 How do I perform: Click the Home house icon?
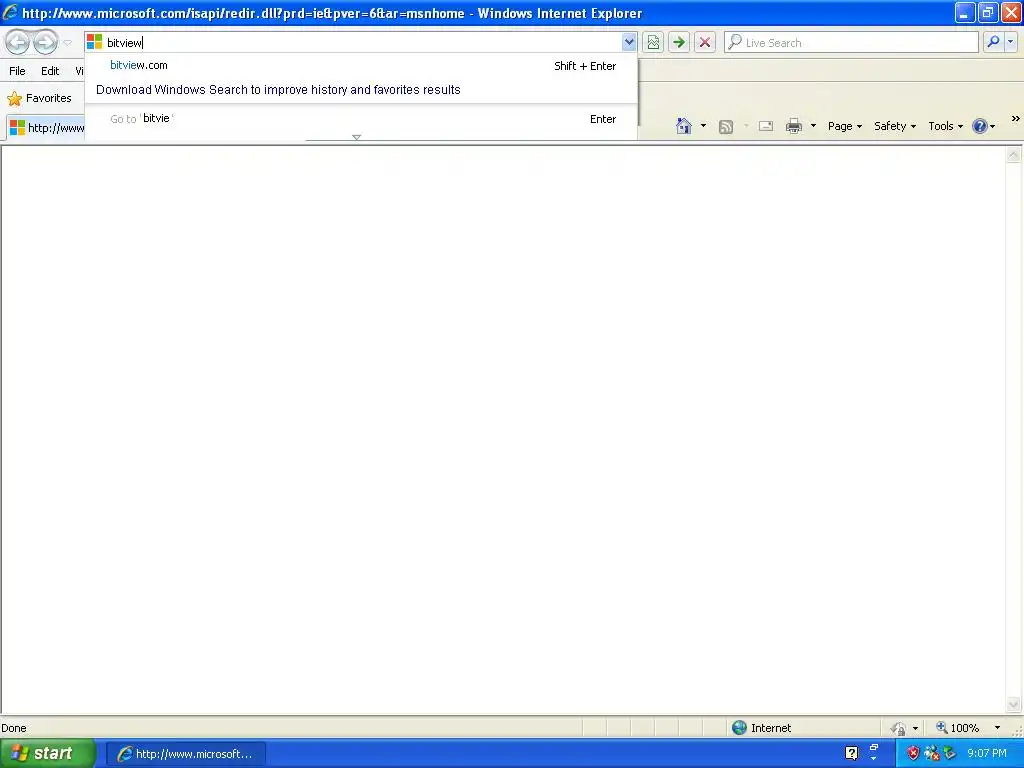pos(684,125)
